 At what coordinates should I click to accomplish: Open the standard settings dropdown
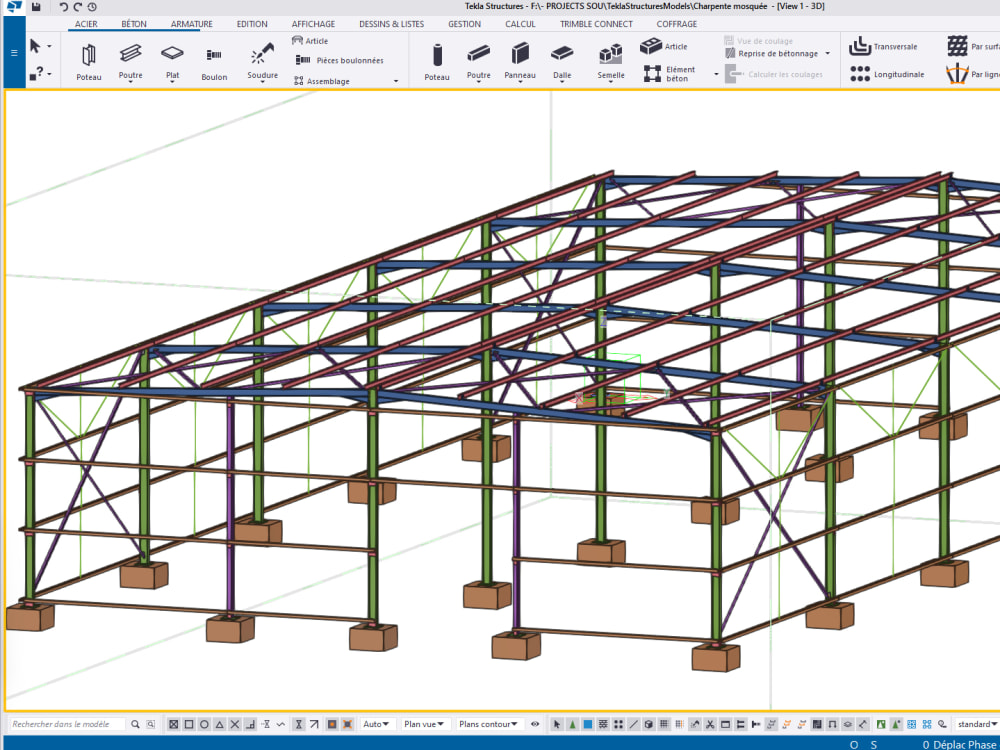coord(976,723)
